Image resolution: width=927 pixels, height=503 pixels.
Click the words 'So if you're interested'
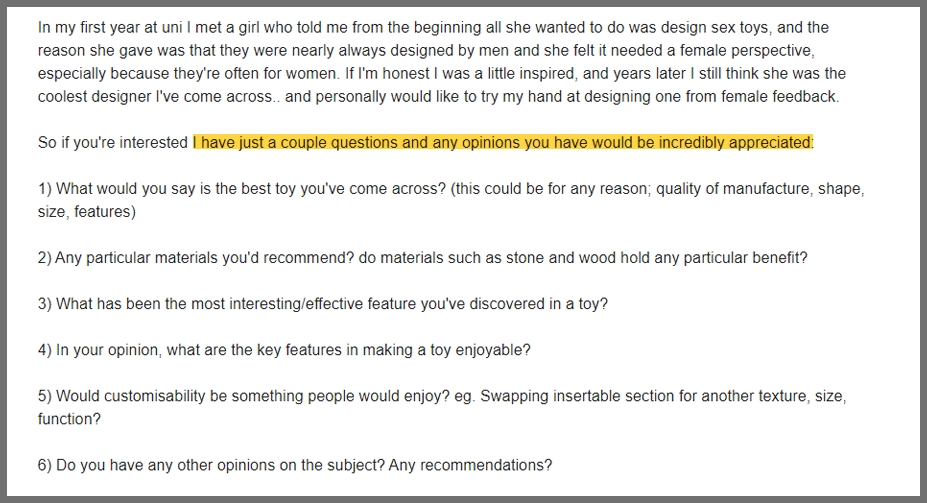click(x=113, y=142)
